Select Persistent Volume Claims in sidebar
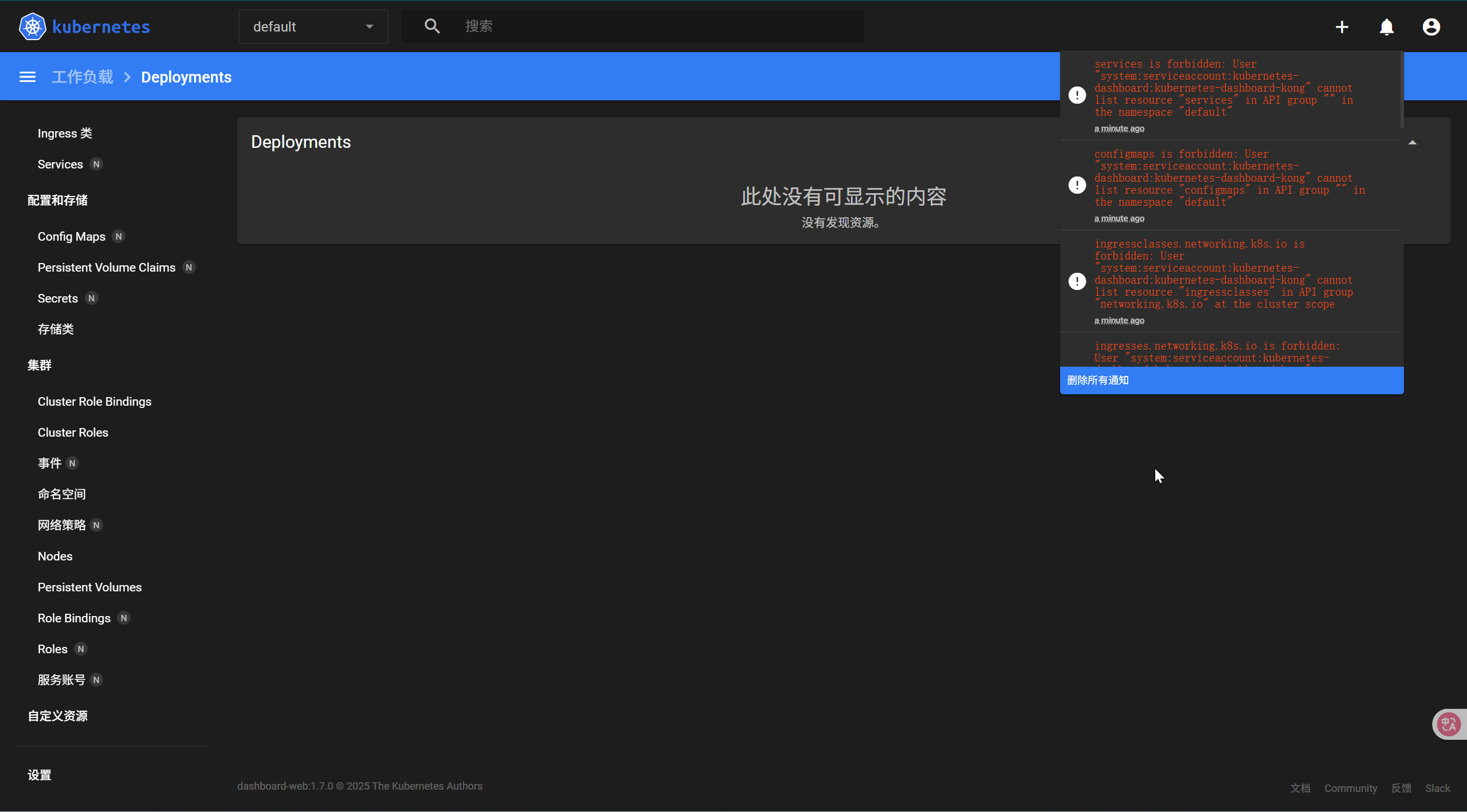The height and width of the screenshot is (812, 1467). [106, 267]
